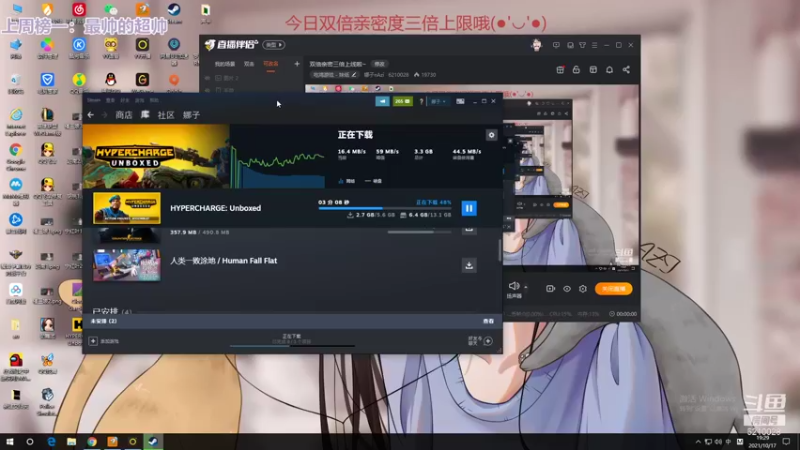This screenshot has height=450, width=800.
Task: Open the 社区 community tab in Steam
Action: click(166, 115)
